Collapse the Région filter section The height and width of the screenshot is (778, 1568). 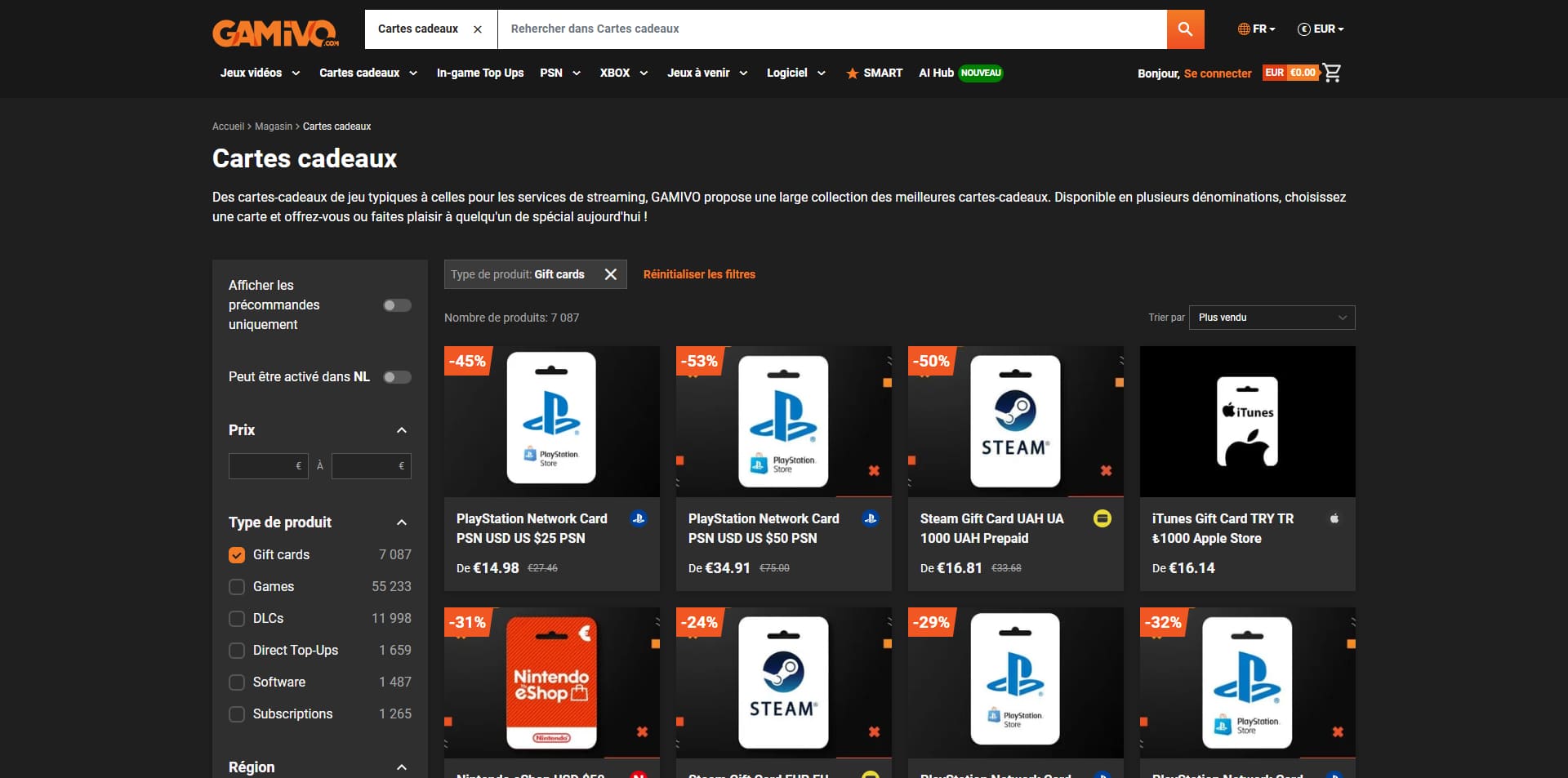pos(401,767)
